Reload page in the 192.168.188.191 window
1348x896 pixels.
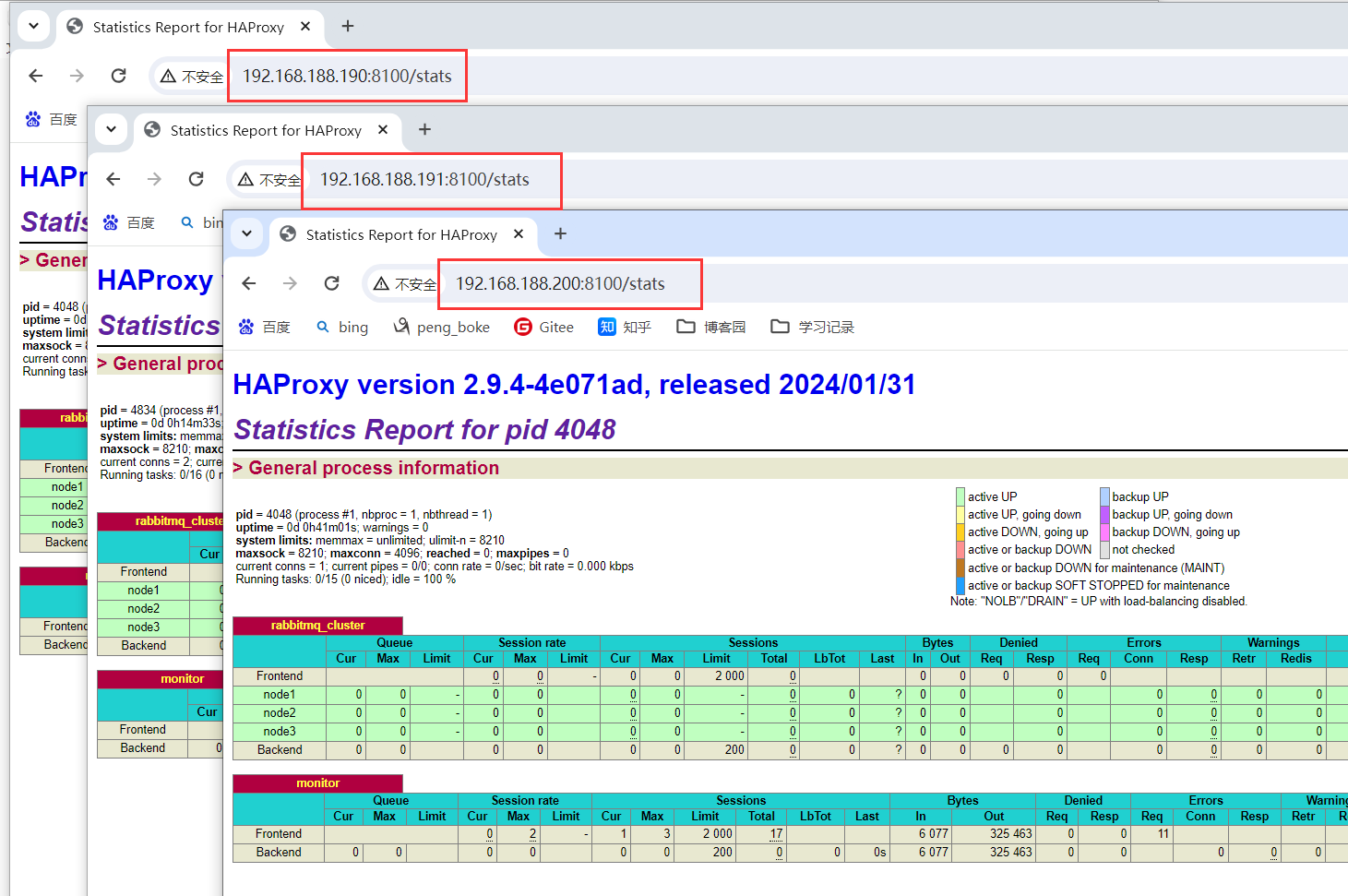[197, 179]
